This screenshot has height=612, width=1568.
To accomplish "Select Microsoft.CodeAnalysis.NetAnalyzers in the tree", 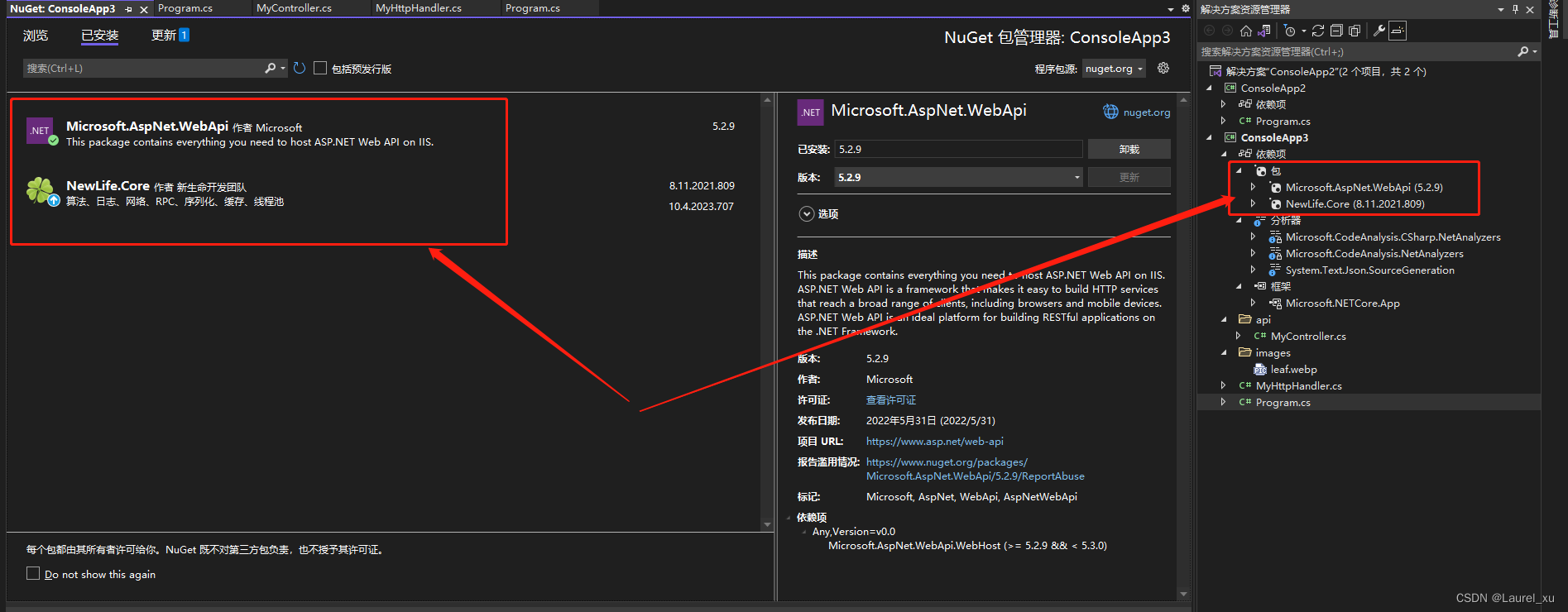I will tap(1374, 254).
